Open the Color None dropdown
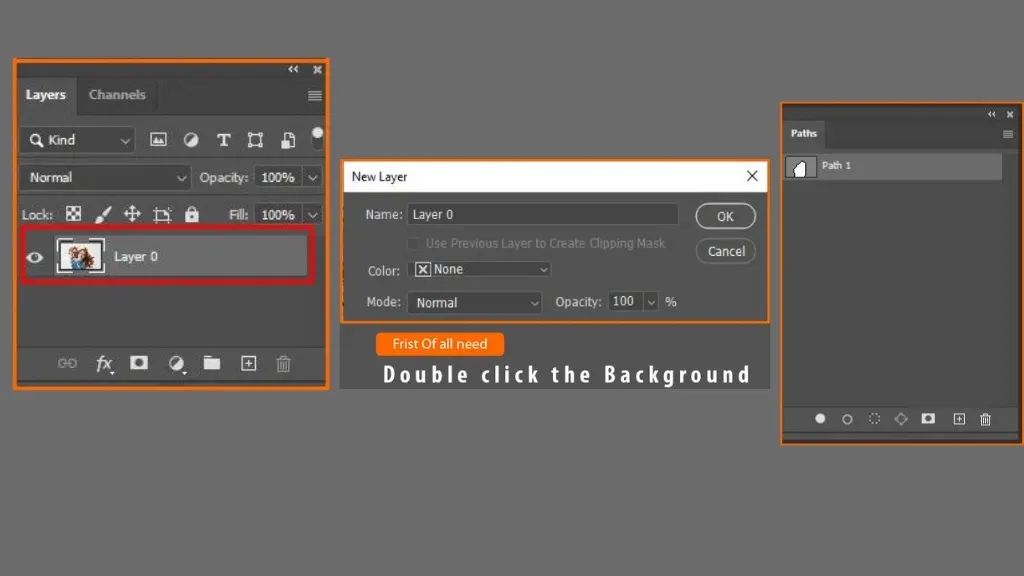Screen dimensions: 1024x576 (479, 270)
